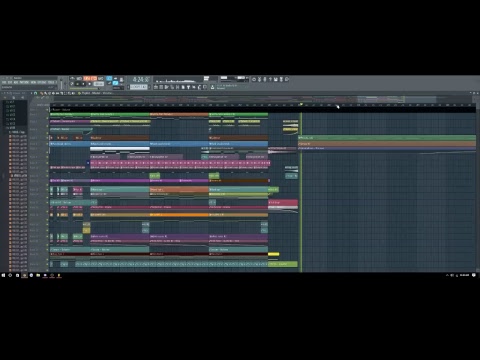Image resolution: width=480 pixels, height=360 pixels.
Task: Expand the first folder in browser
Action: pyautogui.click(x=11, y=102)
